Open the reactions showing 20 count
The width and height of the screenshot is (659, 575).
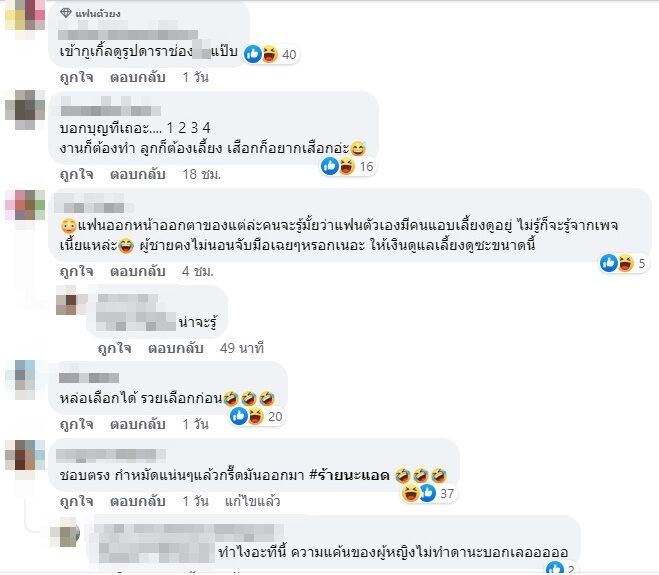[x=257, y=416]
